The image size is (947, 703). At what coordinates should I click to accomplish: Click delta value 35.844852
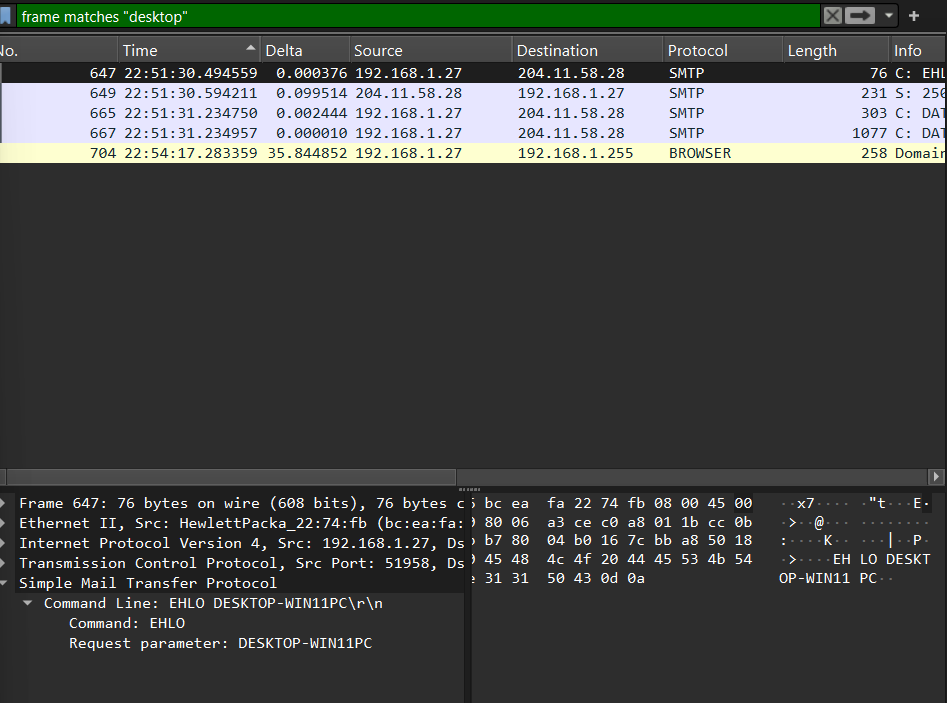307,153
